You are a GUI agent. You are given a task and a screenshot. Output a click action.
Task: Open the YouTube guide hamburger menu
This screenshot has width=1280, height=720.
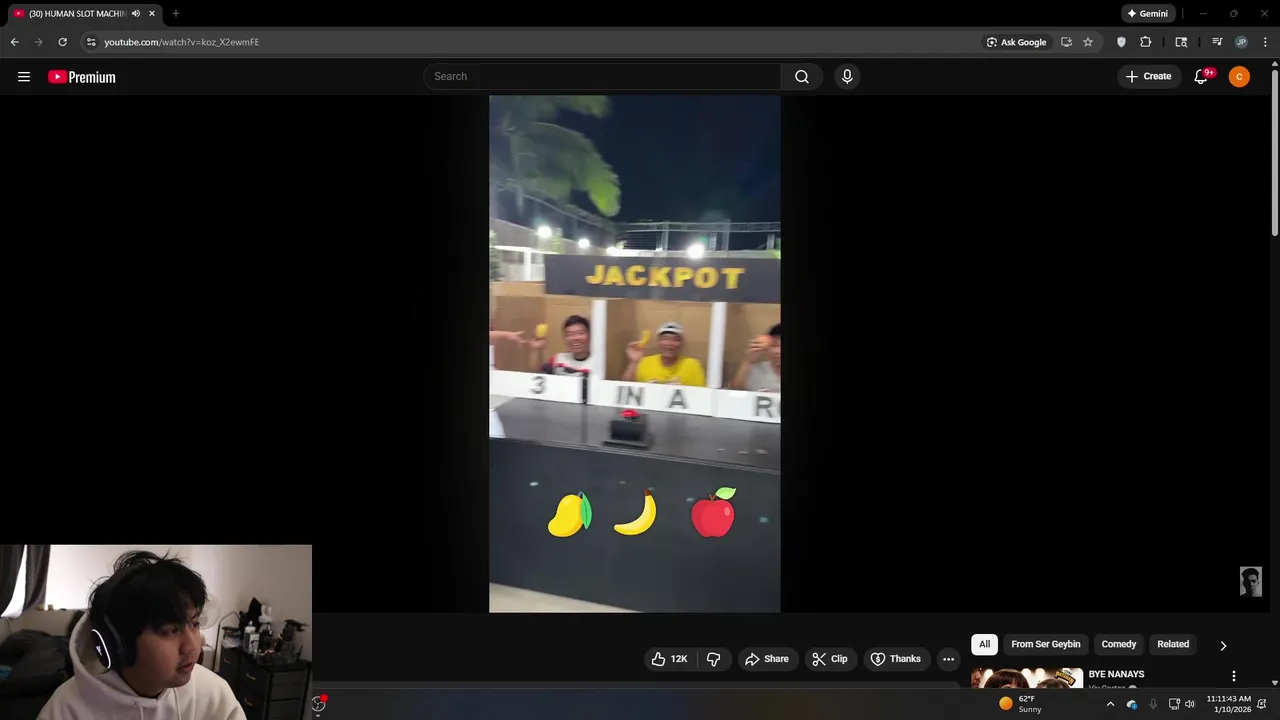[24, 77]
